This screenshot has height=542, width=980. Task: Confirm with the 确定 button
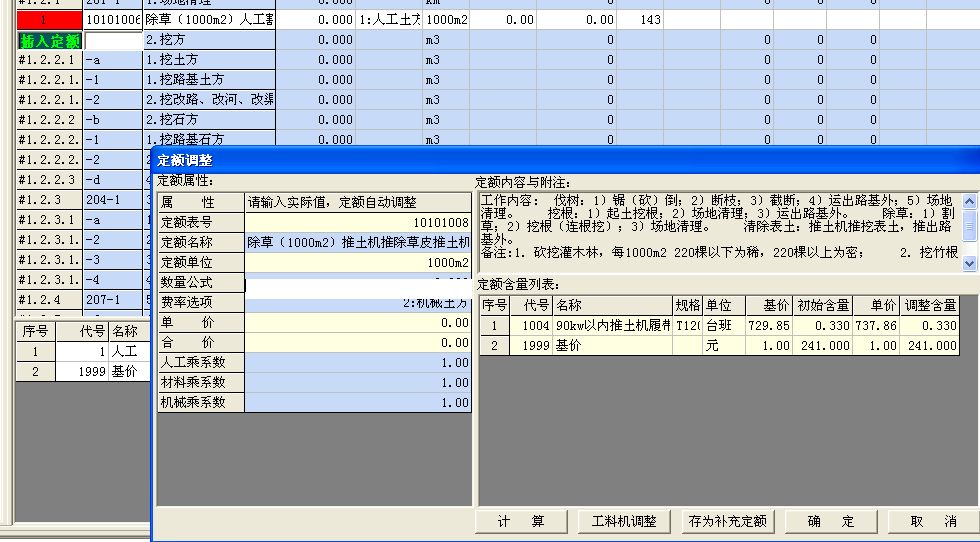click(831, 521)
